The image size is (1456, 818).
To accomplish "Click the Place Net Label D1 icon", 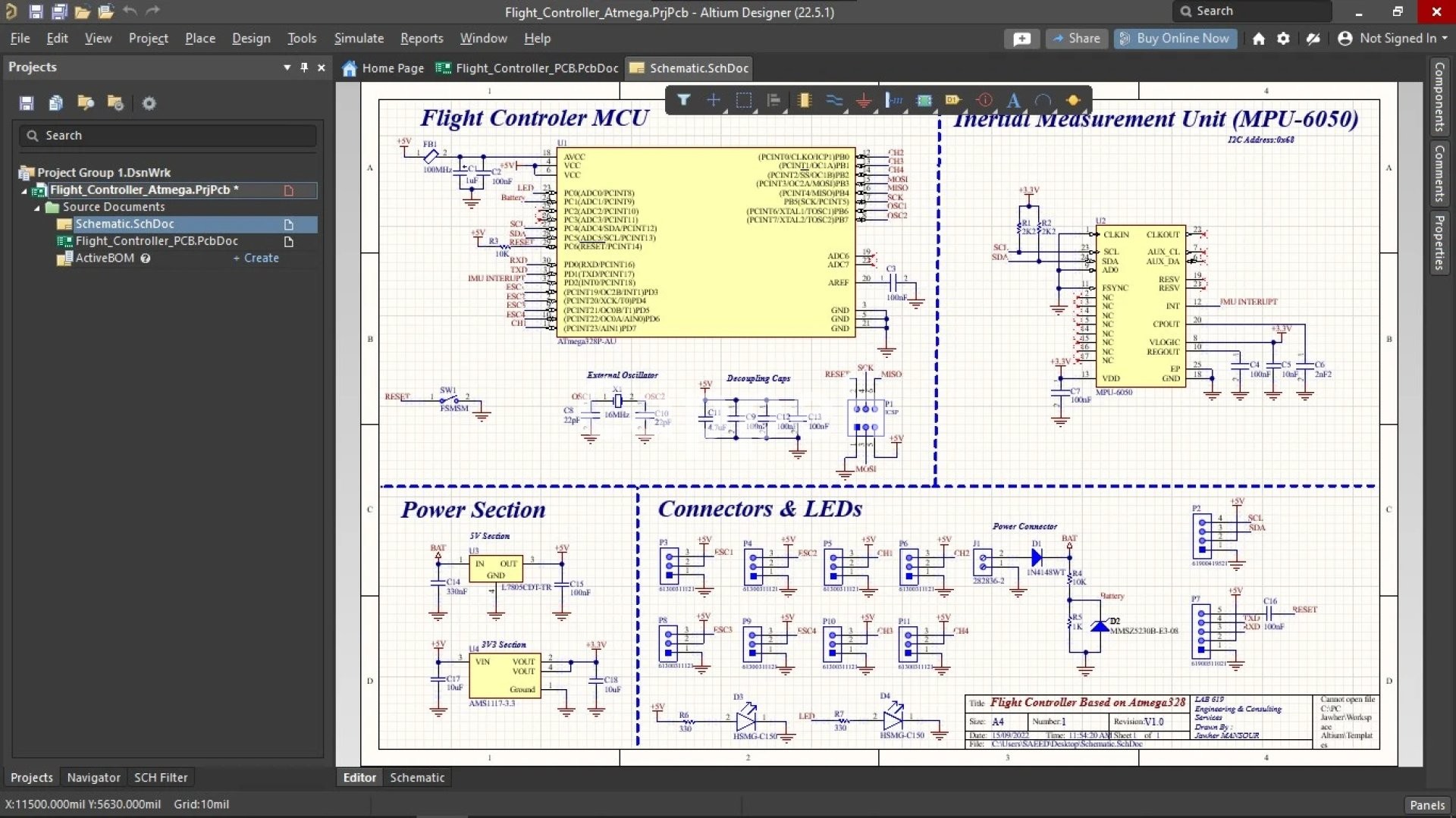I will point(953,100).
